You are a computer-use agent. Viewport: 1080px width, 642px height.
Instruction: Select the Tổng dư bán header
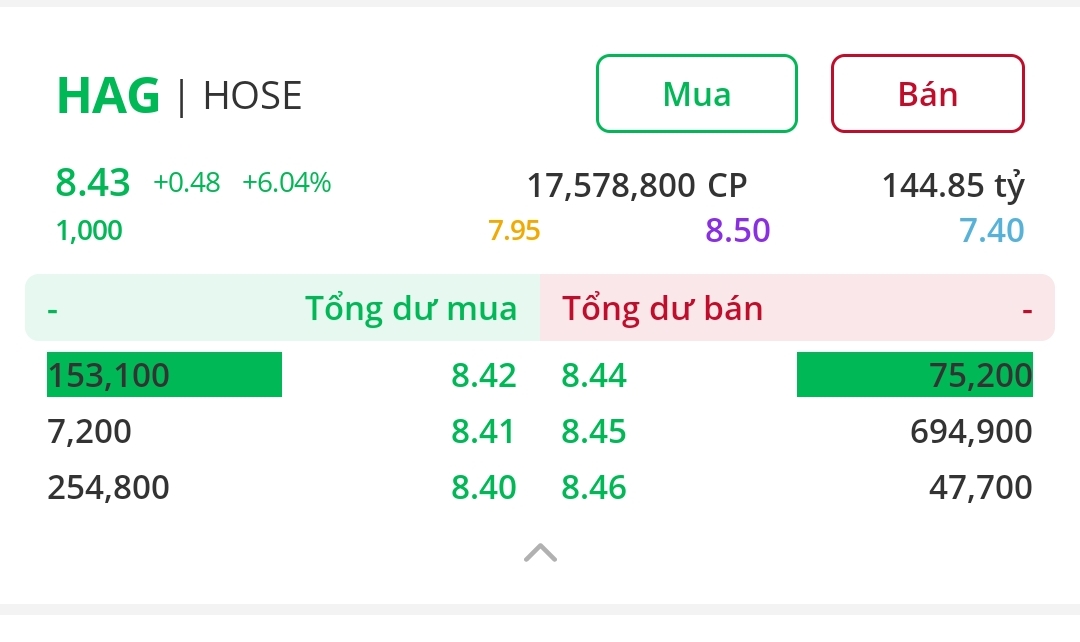662,308
